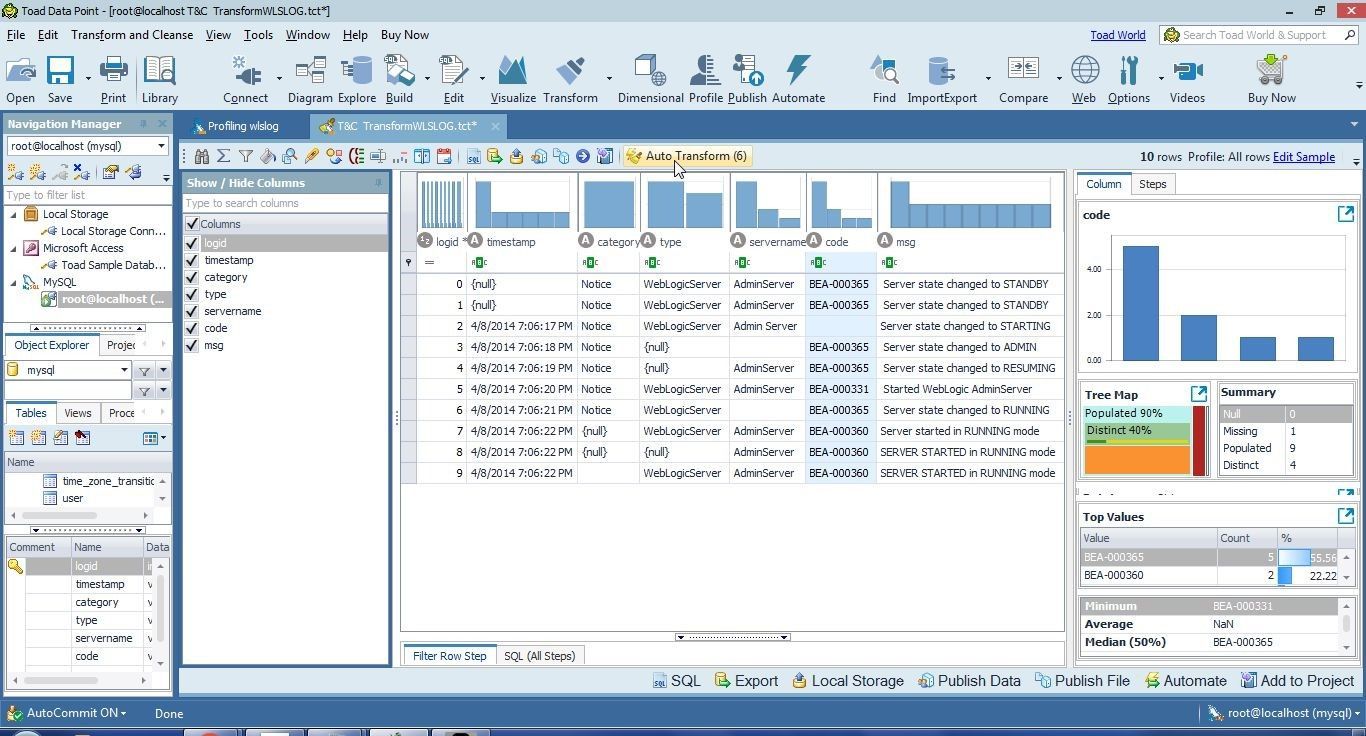Switch to the Steps tab

(1152, 184)
